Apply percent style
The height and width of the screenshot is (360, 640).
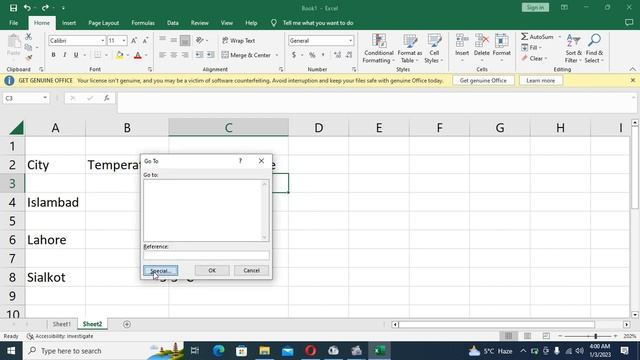tap(312, 55)
